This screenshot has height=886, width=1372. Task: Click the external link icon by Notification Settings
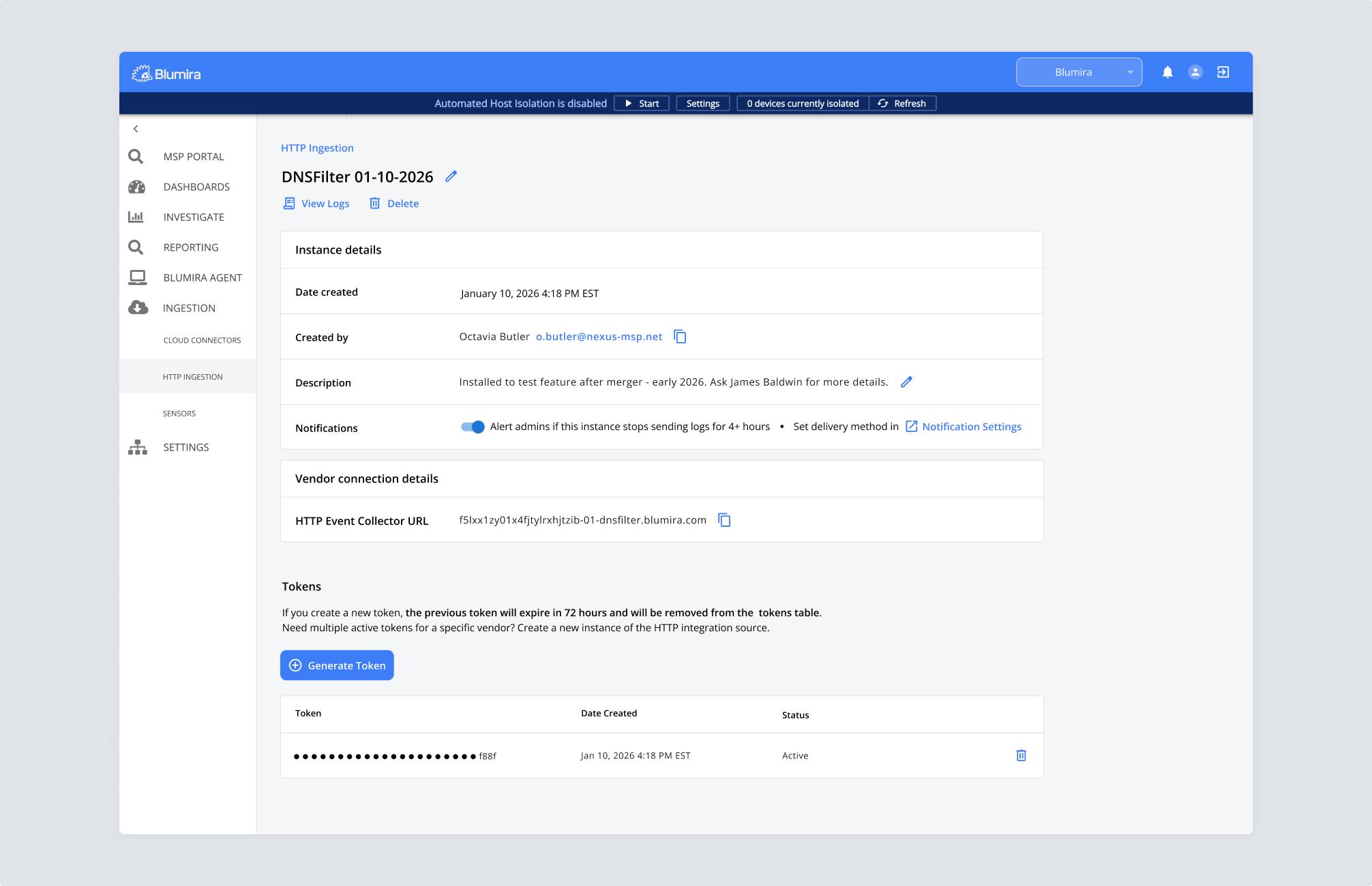912,427
